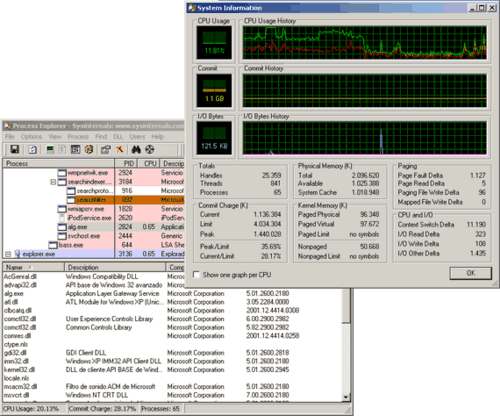This screenshot has width=500, height=416.
Task: Click the greyed Show Process Tree toolbar icon
Action: coord(62,149)
